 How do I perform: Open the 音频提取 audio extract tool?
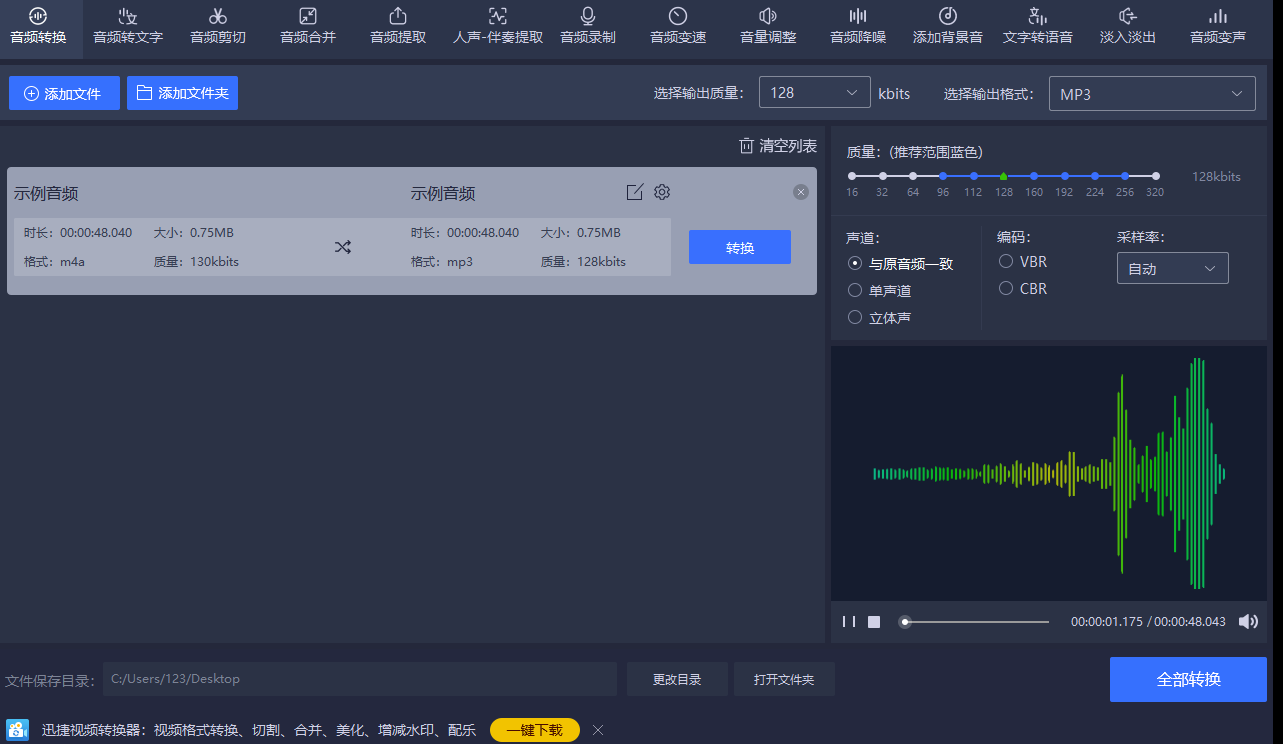coord(398,26)
